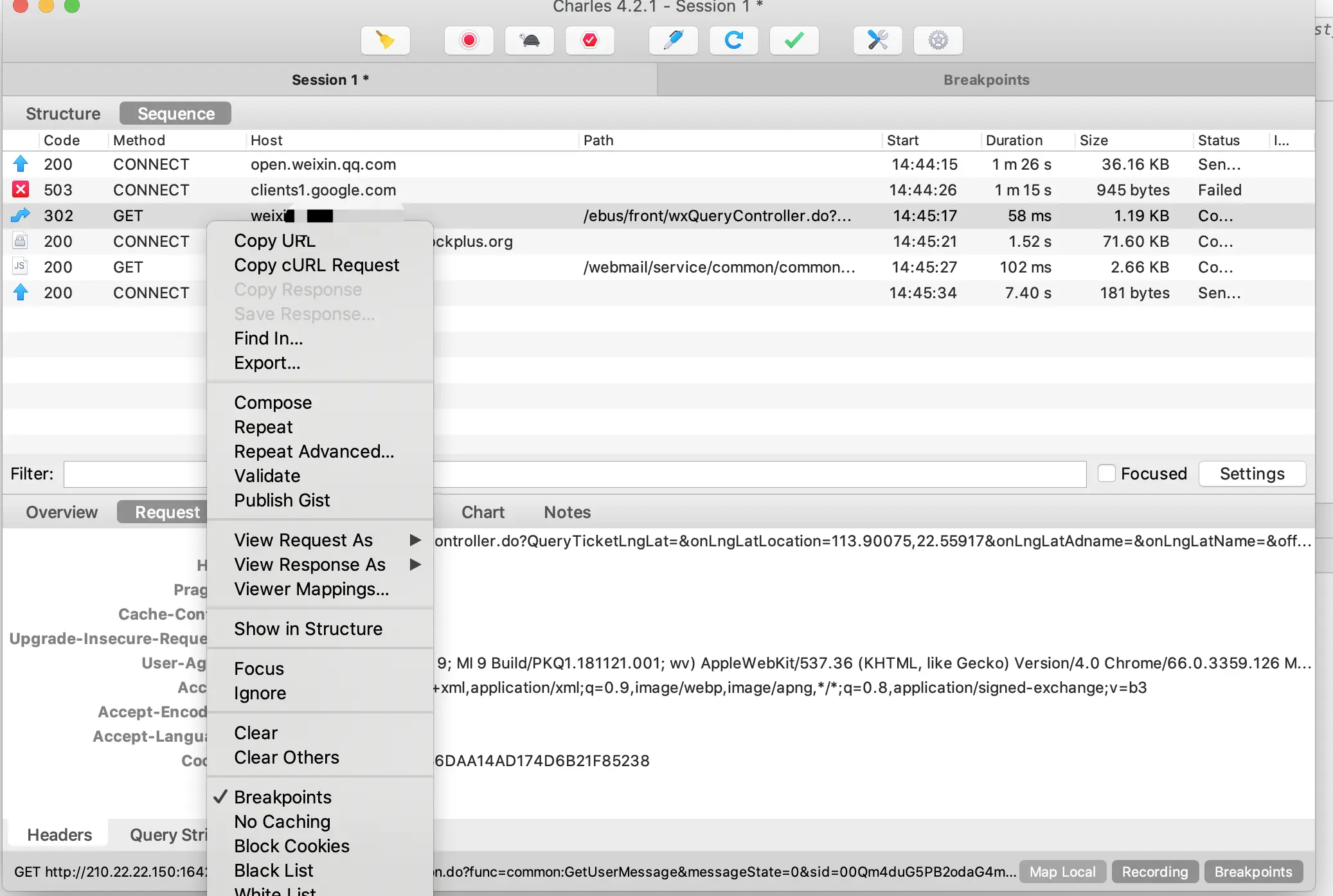Viewport: 1333px width, 896px height.
Task: Open the Tools wrench icon
Action: pos(877,40)
